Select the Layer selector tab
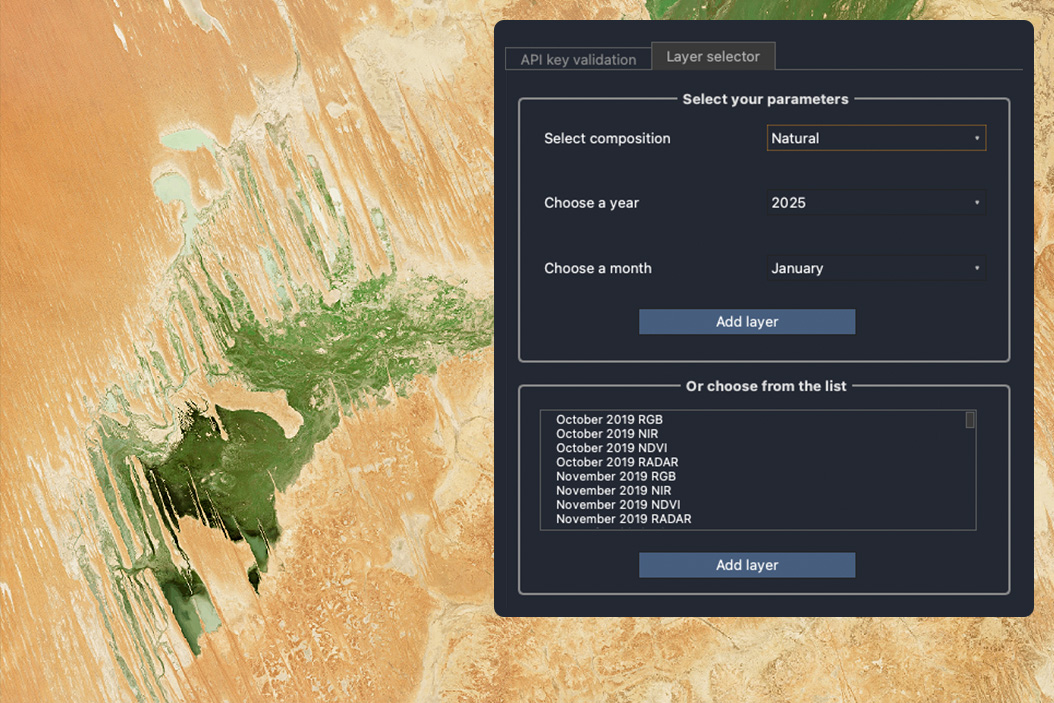The image size is (1054, 703). 713,56
